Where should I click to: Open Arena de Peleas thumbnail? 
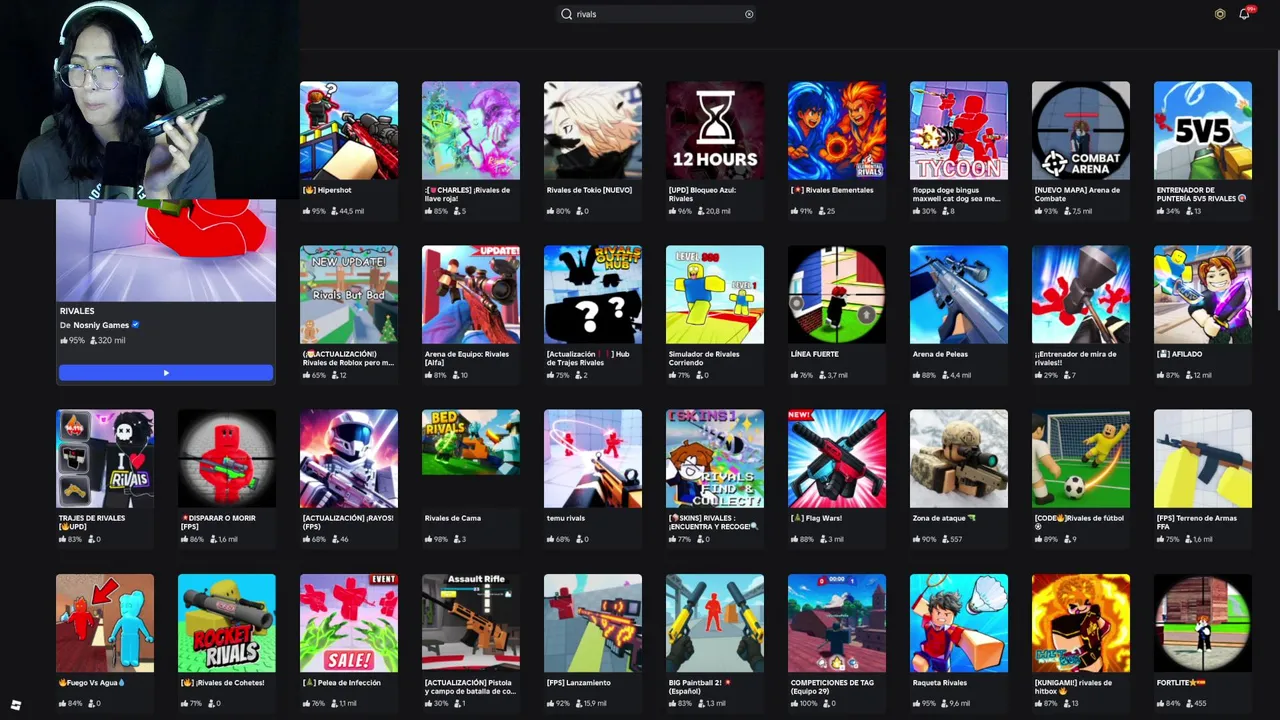click(x=959, y=295)
